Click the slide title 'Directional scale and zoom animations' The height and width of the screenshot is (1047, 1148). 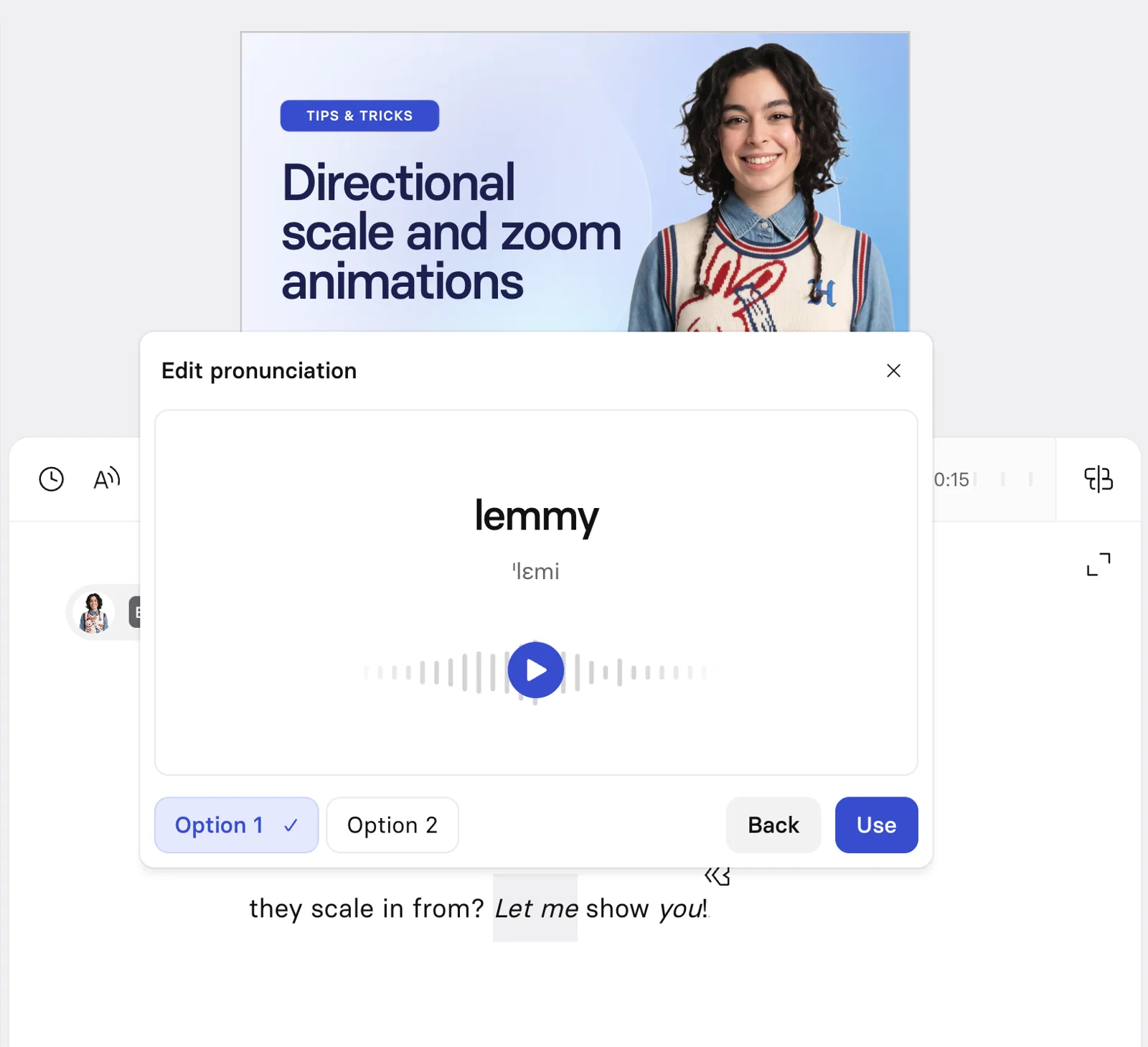point(451,232)
